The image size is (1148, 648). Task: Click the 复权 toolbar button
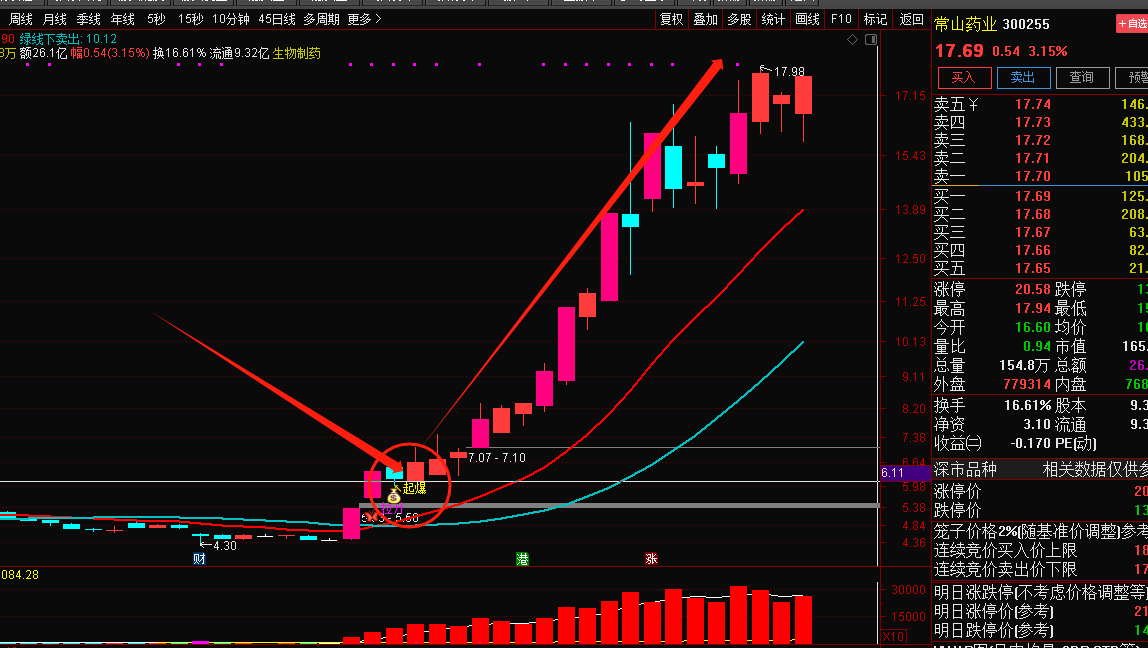[x=671, y=19]
